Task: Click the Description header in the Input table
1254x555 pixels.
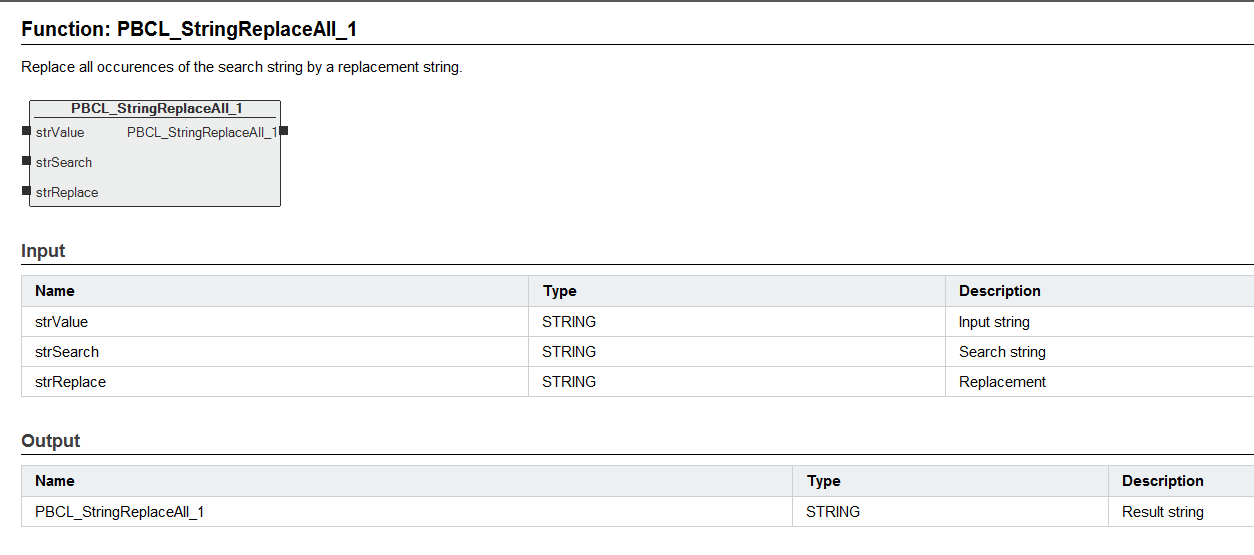Action: click(x=1000, y=291)
